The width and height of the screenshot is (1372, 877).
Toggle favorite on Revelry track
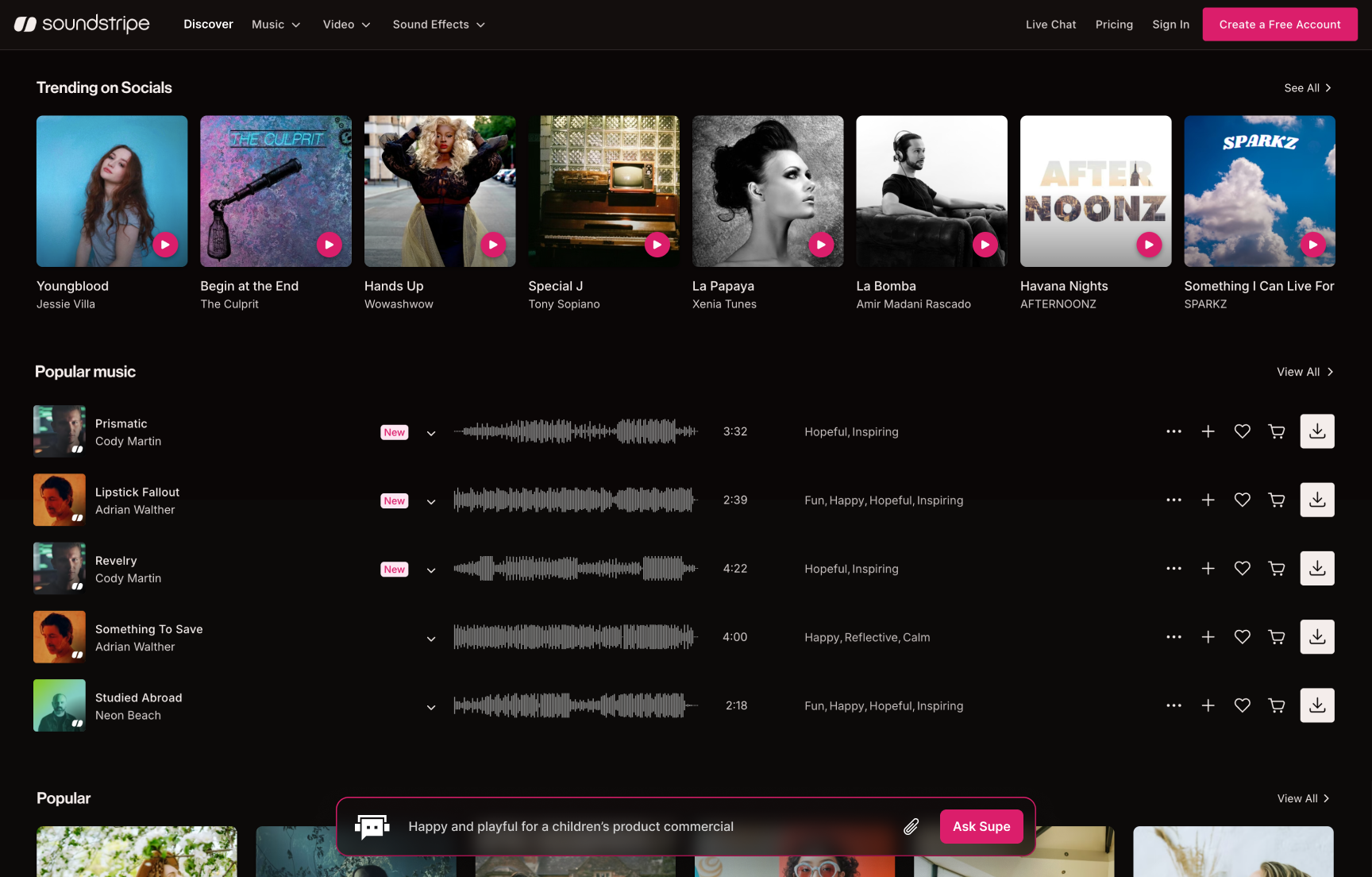coord(1242,569)
